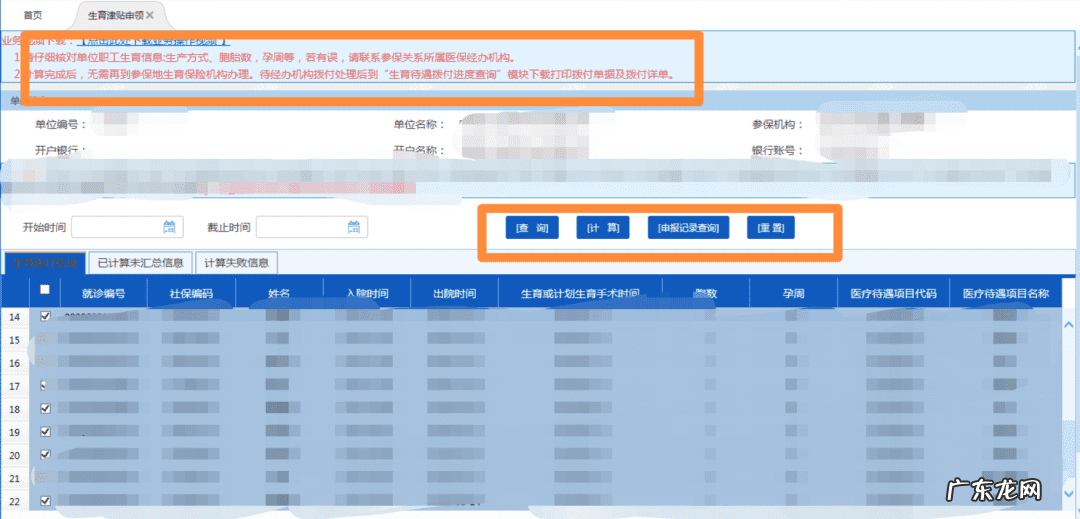Toggle the select-all checkbox in table header

[x=44, y=290]
